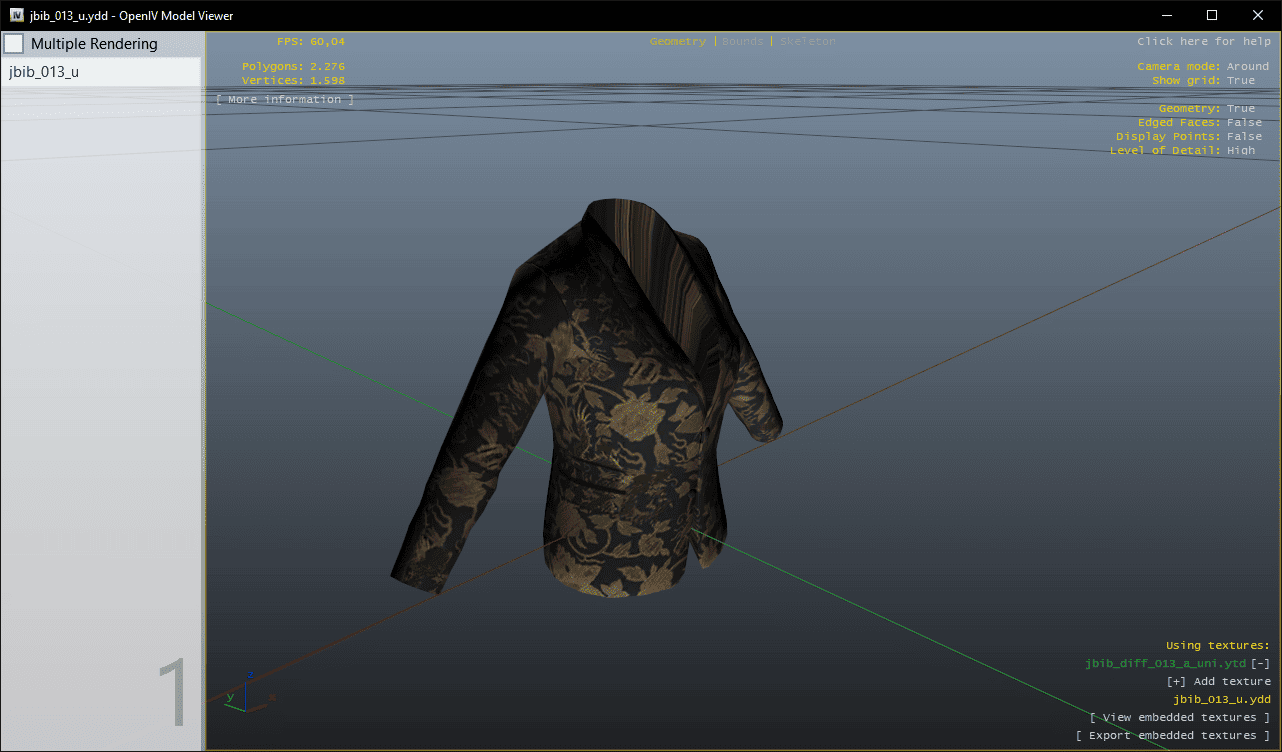This screenshot has width=1282, height=752.
Task: Click Export embedded textures
Action: [x=1172, y=736]
